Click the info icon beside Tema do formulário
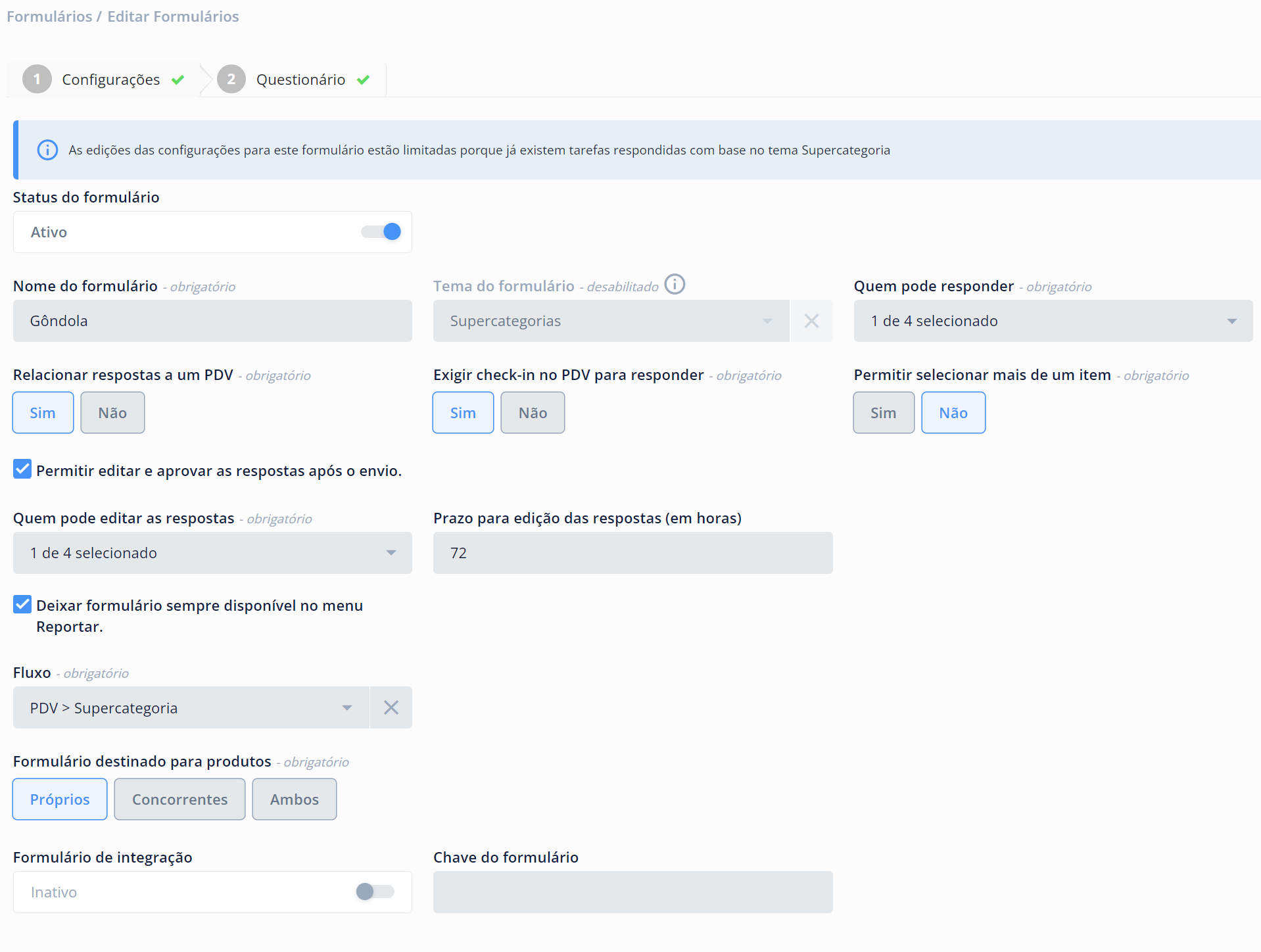Screen dimensions: 1261x952 coord(675,285)
